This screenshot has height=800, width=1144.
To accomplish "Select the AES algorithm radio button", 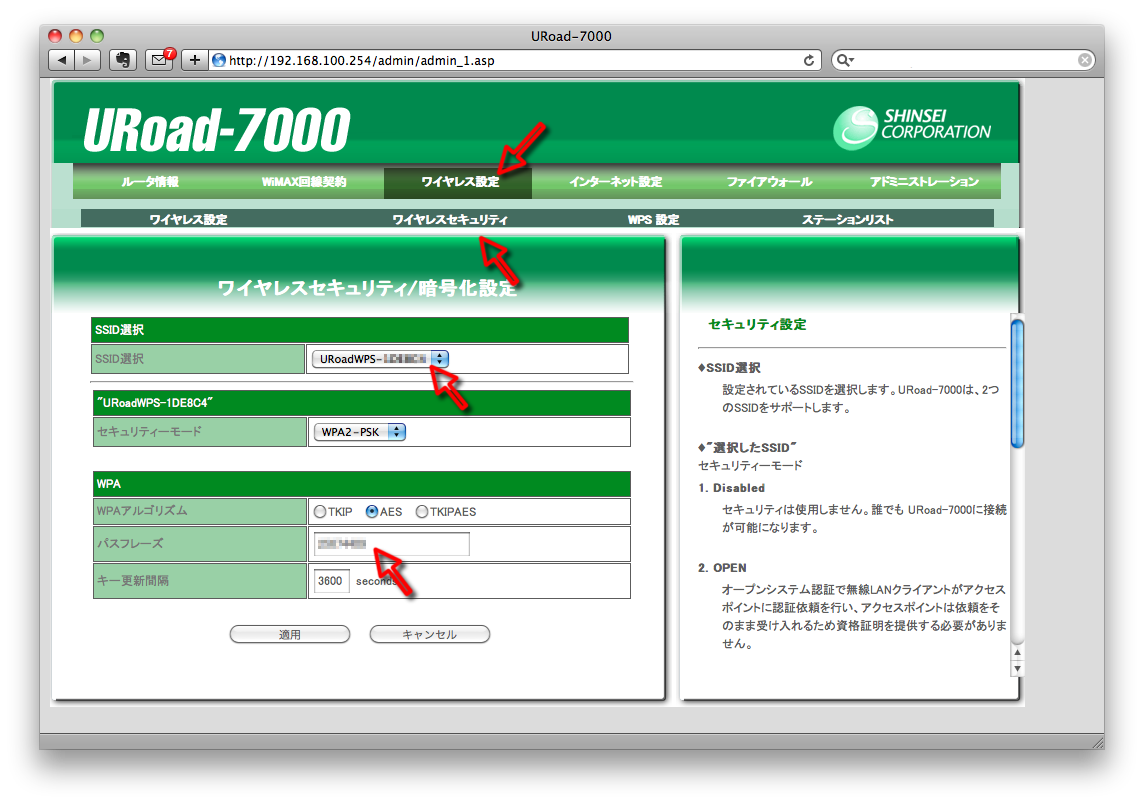I will click(371, 512).
